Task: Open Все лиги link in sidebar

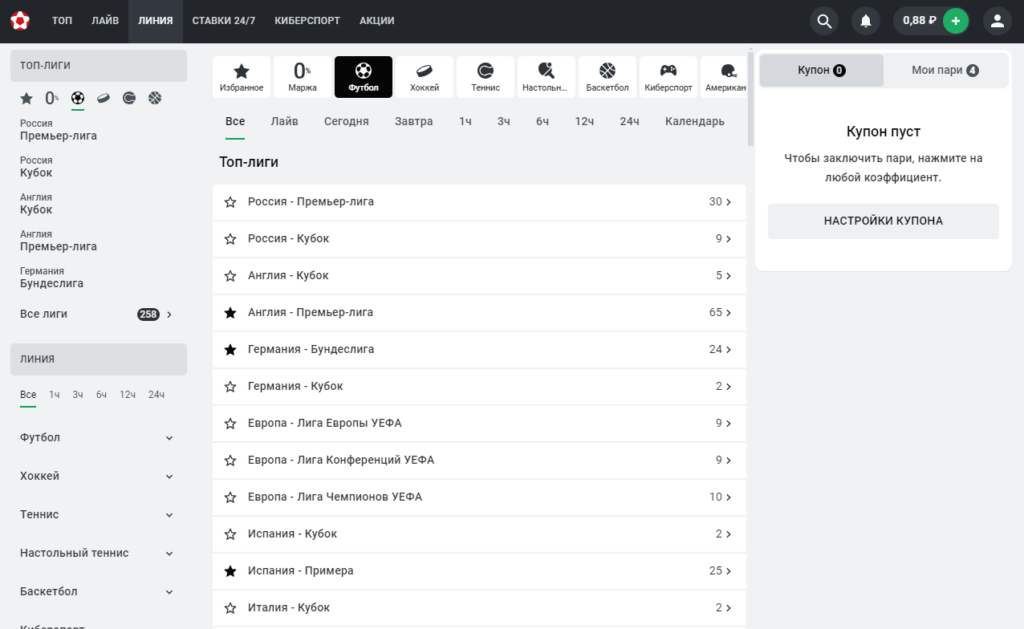Action: coord(97,314)
